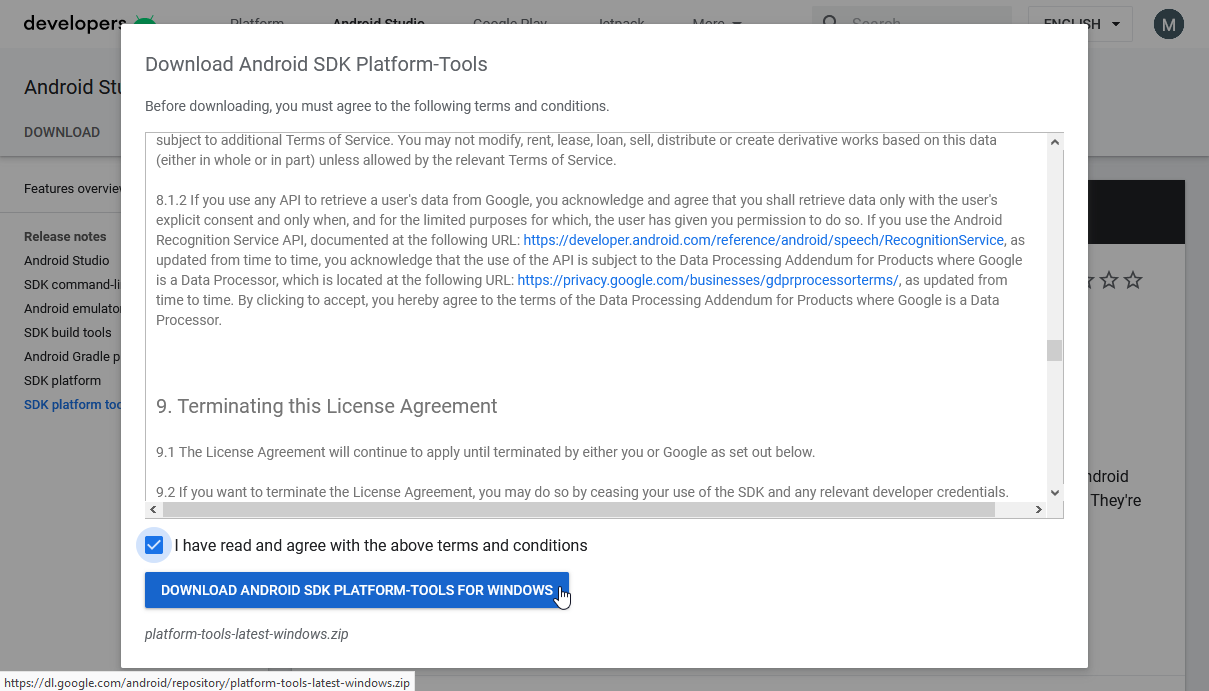Click the Before downloading, you must agree sentence
The width and height of the screenshot is (1209, 691).
pyautogui.click(x=377, y=106)
